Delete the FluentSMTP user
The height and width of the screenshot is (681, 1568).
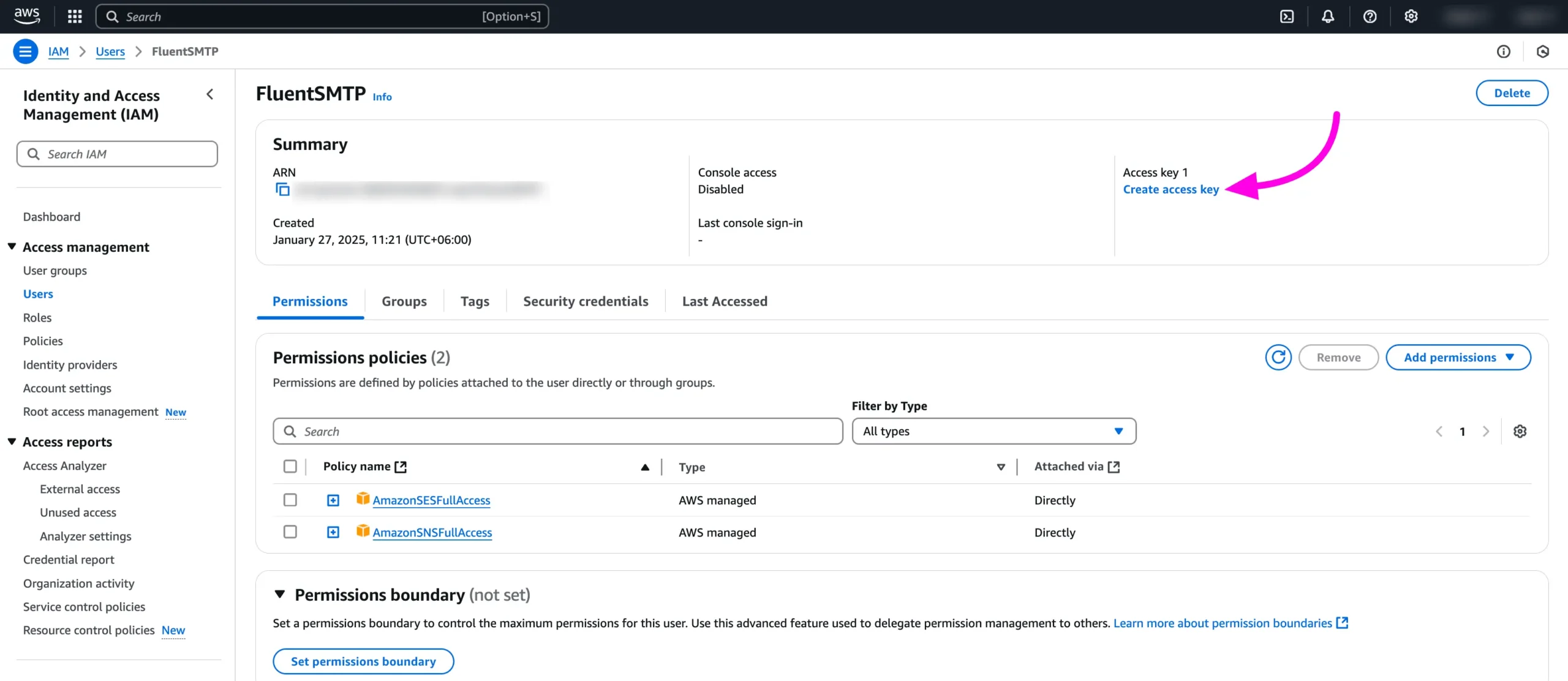pyautogui.click(x=1512, y=93)
